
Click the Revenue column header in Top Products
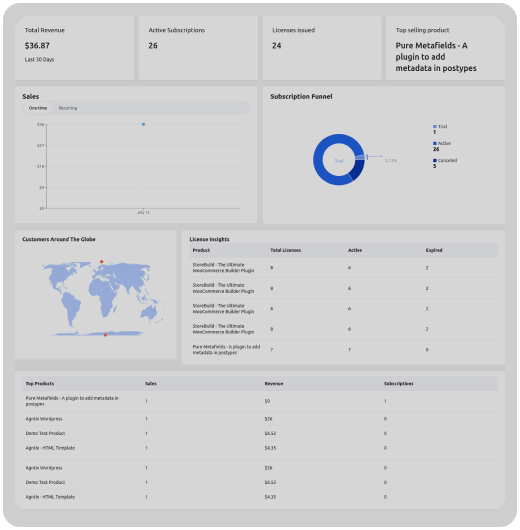(274, 384)
